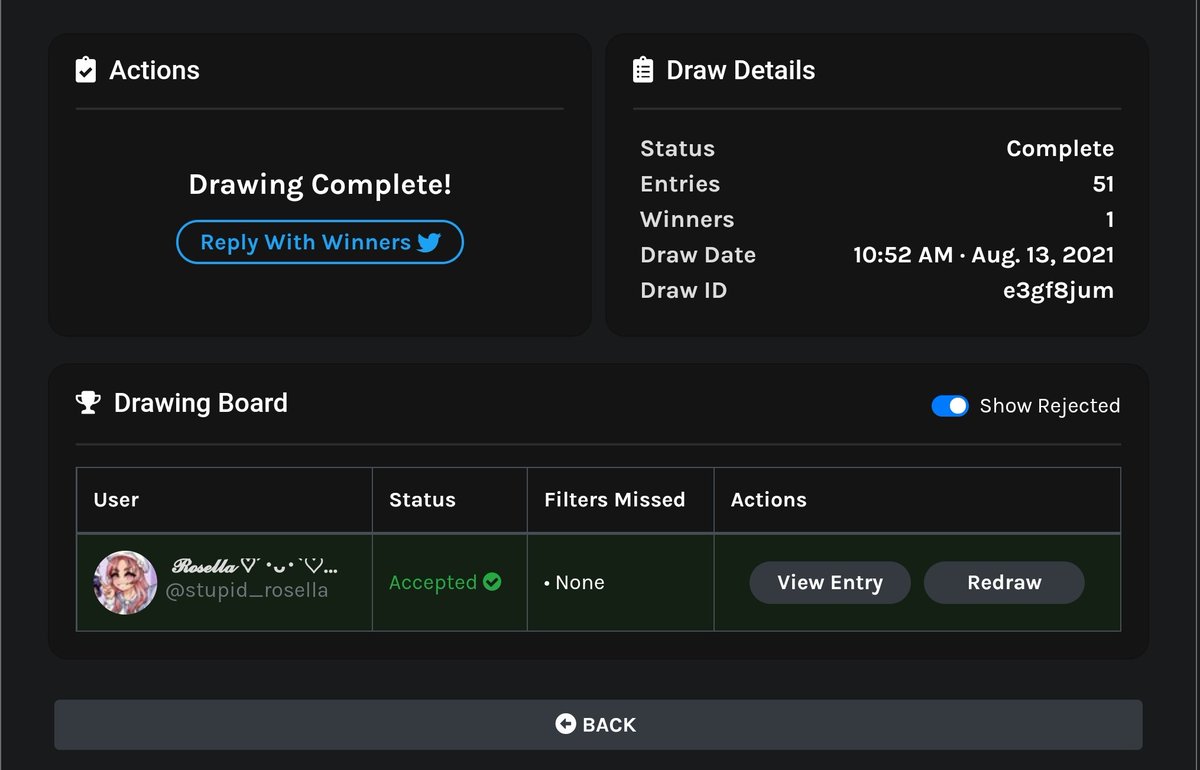
Task: Click the draw date 10:52 AM · Aug. 13, 2021
Action: (x=983, y=255)
